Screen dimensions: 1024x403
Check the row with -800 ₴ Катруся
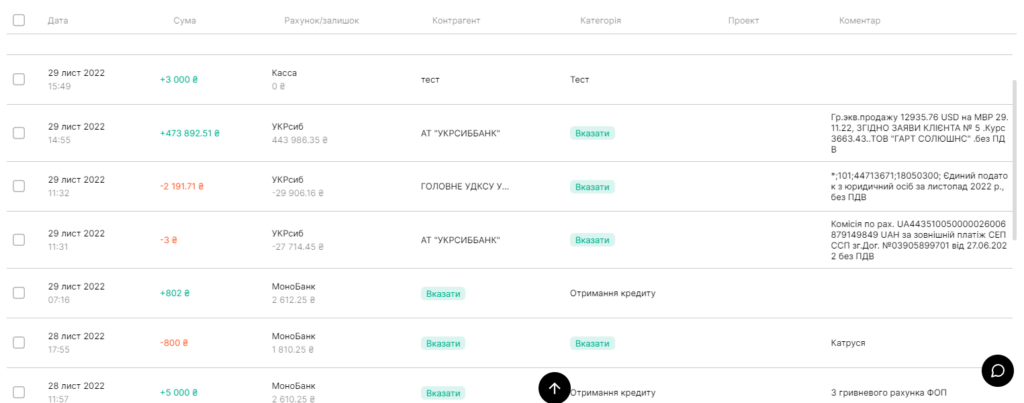pyautogui.click(x=19, y=342)
